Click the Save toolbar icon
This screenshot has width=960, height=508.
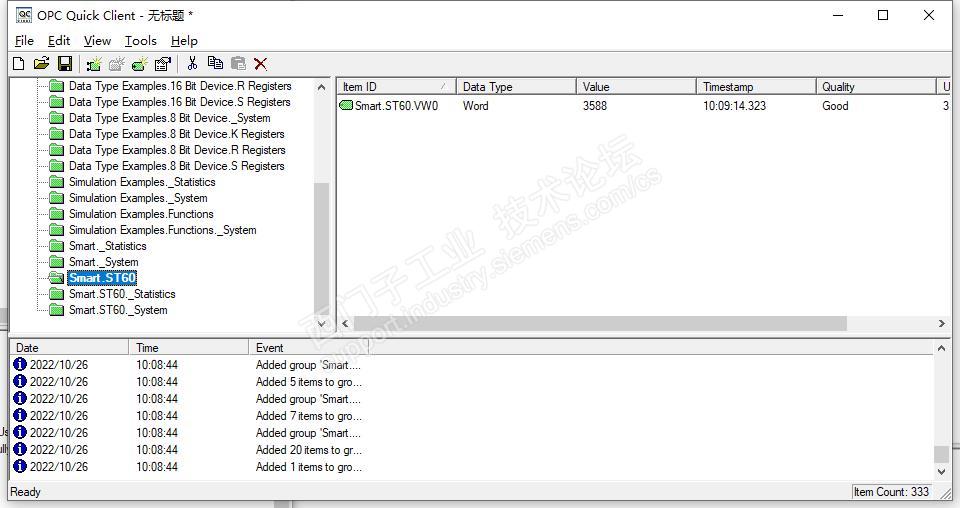coord(64,63)
